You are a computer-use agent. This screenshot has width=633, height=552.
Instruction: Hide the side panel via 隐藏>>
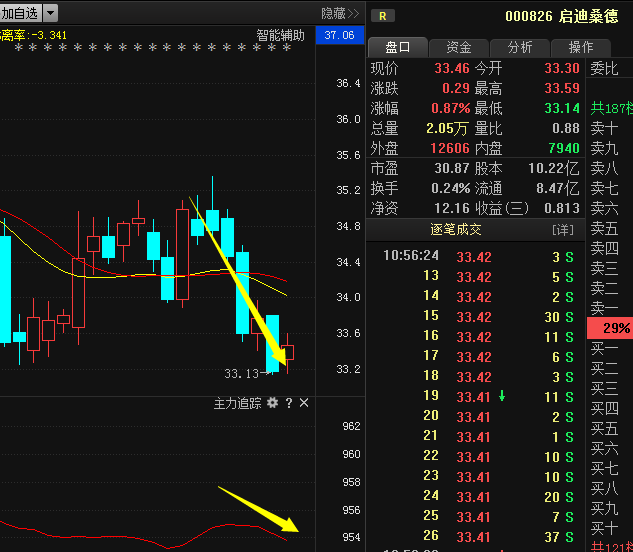click(x=340, y=14)
